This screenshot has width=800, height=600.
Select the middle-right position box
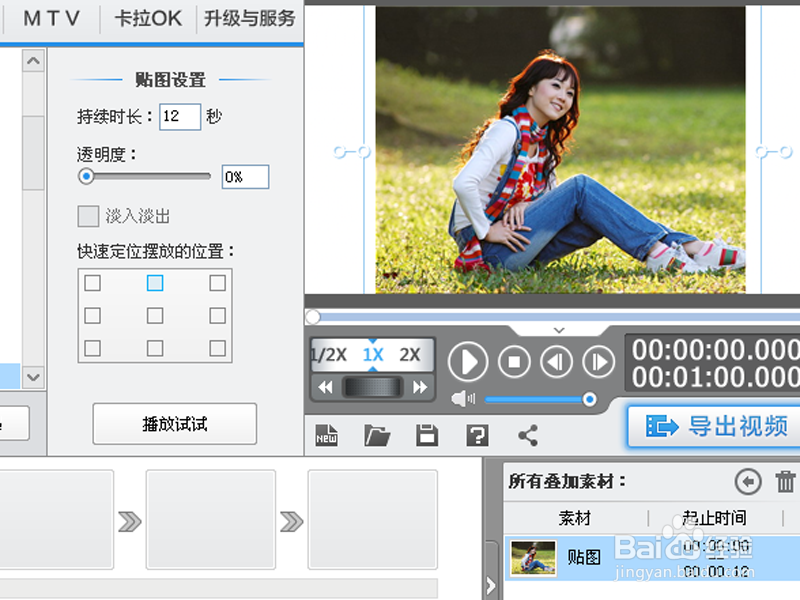point(218,316)
